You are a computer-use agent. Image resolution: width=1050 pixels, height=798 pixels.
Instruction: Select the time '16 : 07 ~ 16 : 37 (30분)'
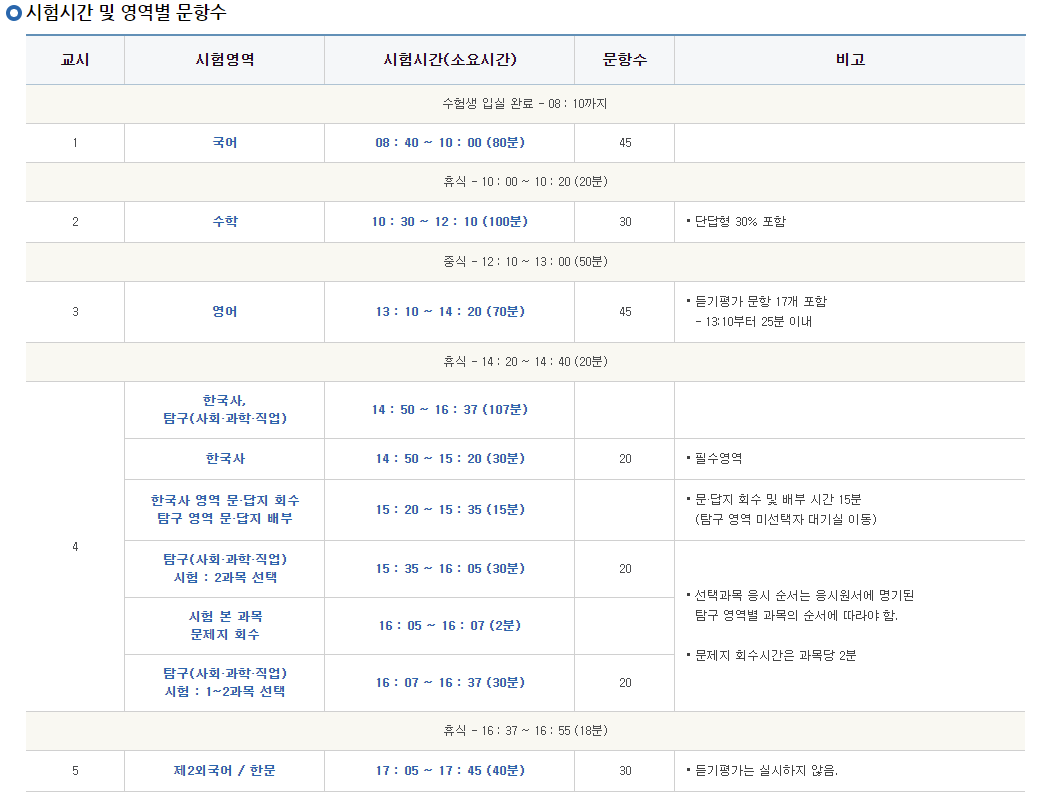click(x=449, y=683)
